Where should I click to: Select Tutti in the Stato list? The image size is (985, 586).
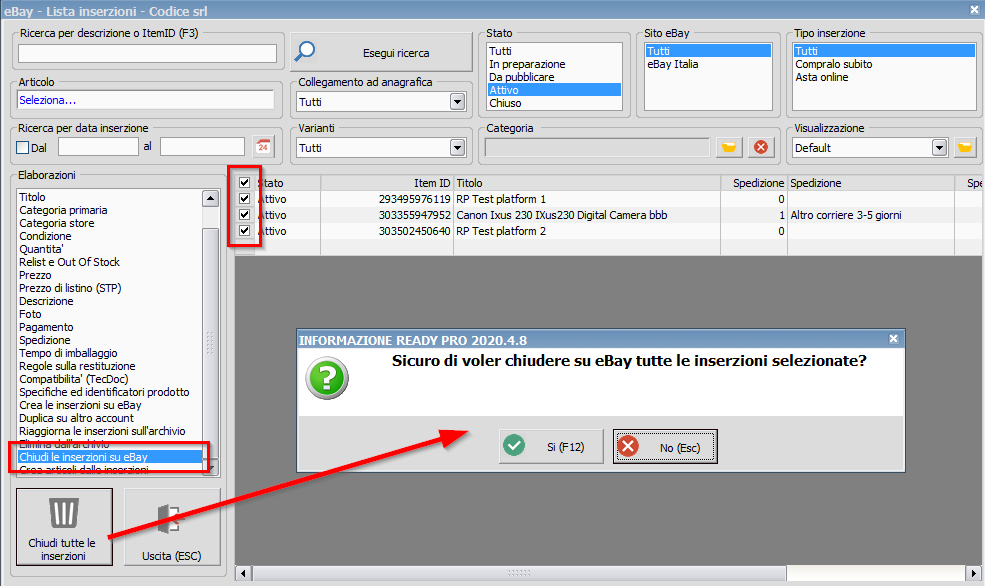tap(554, 51)
